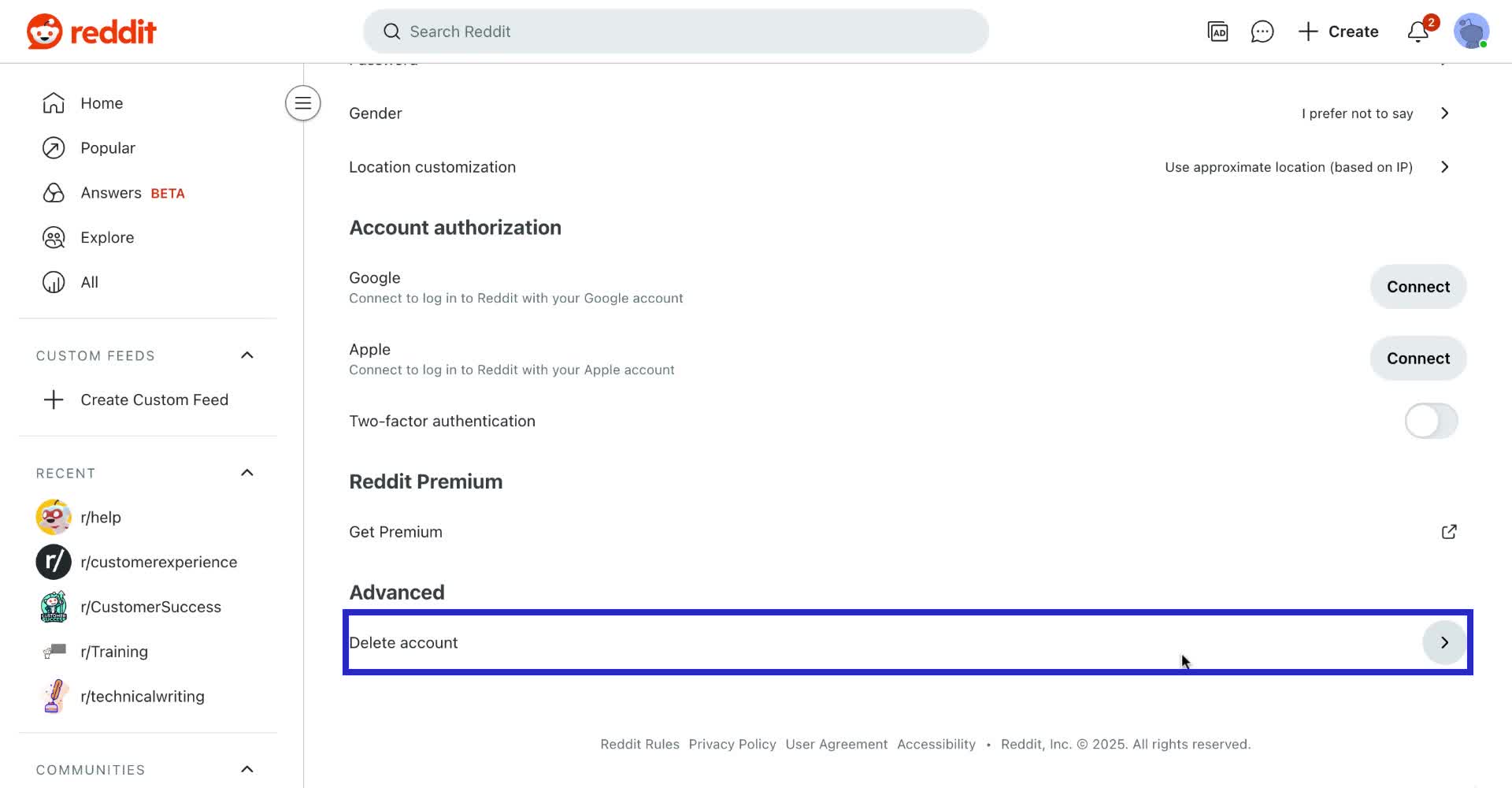
Task: Enable two-factor authentication toggle
Action: click(x=1431, y=421)
